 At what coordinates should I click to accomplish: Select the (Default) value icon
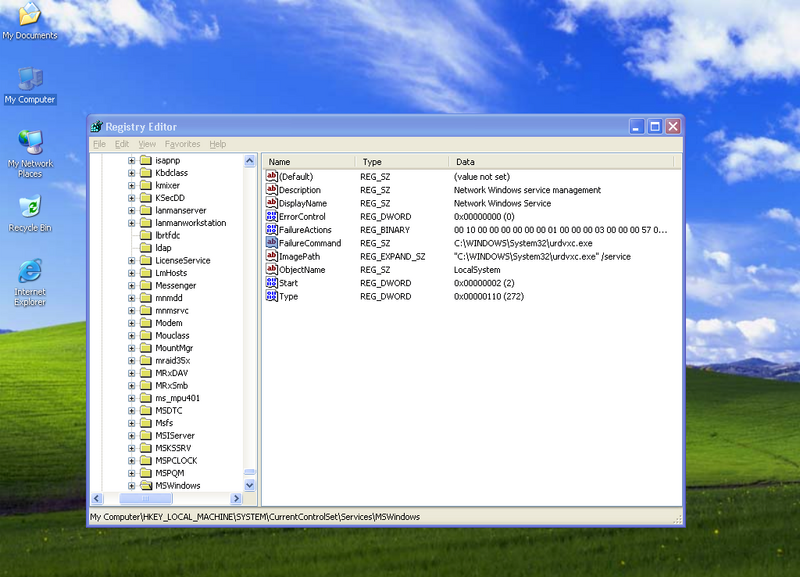click(x=271, y=177)
